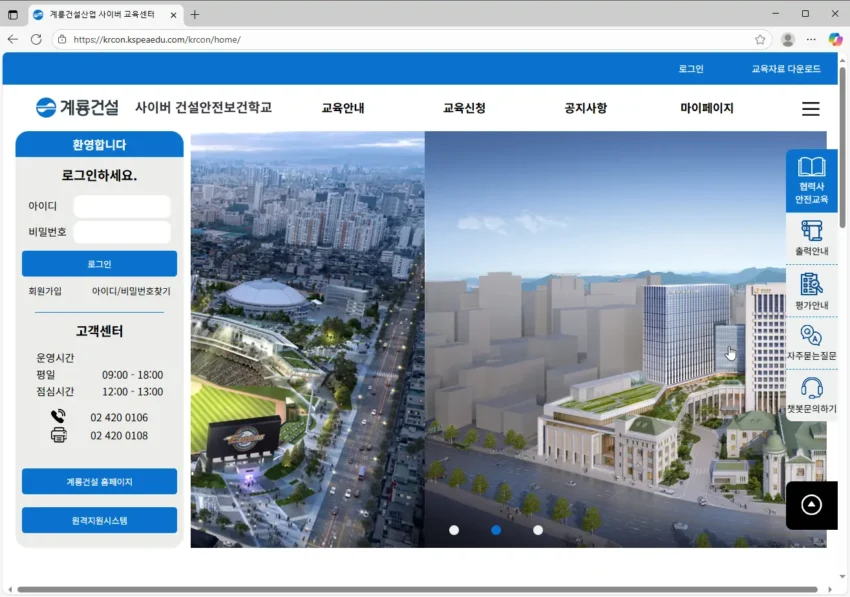Open the hamburger menu icon
Screen dimensions: 850x597
pos(810,109)
